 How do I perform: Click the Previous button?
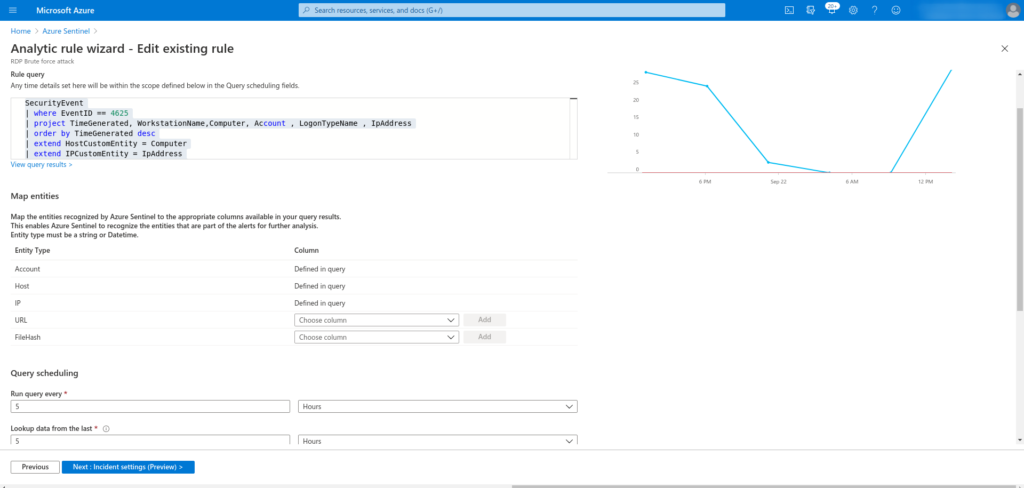click(x=35, y=467)
